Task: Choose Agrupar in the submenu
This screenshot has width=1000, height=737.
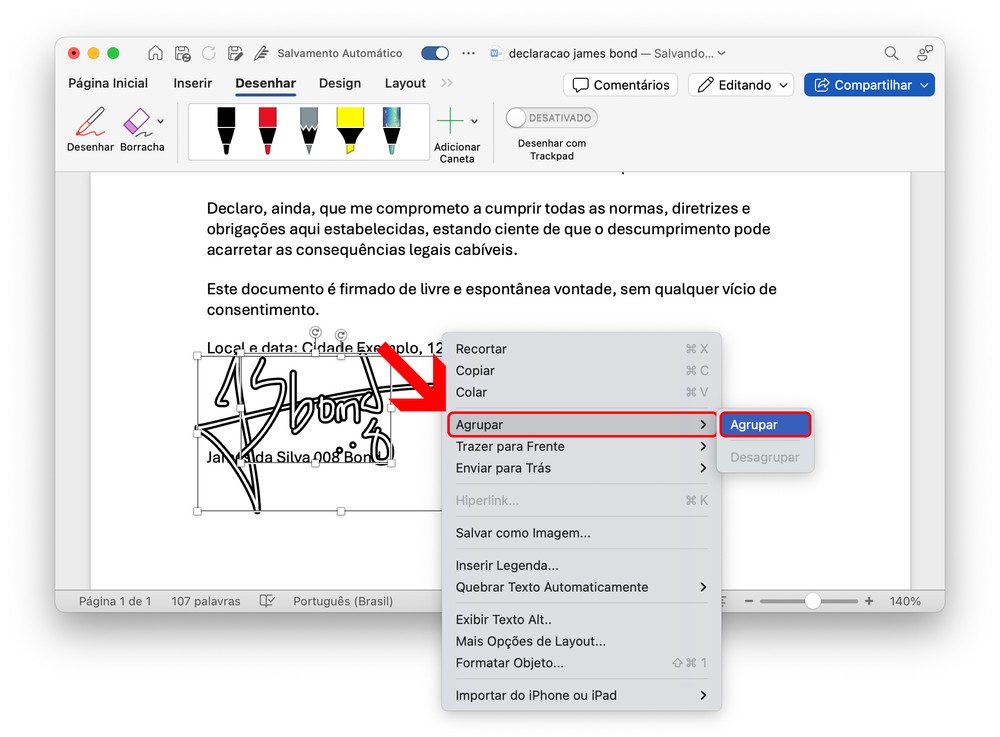Action: click(764, 425)
